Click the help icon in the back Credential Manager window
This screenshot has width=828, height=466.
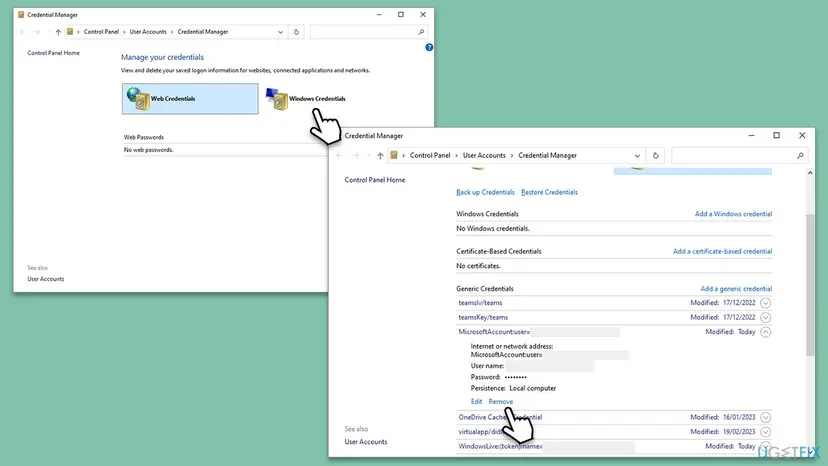click(429, 47)
